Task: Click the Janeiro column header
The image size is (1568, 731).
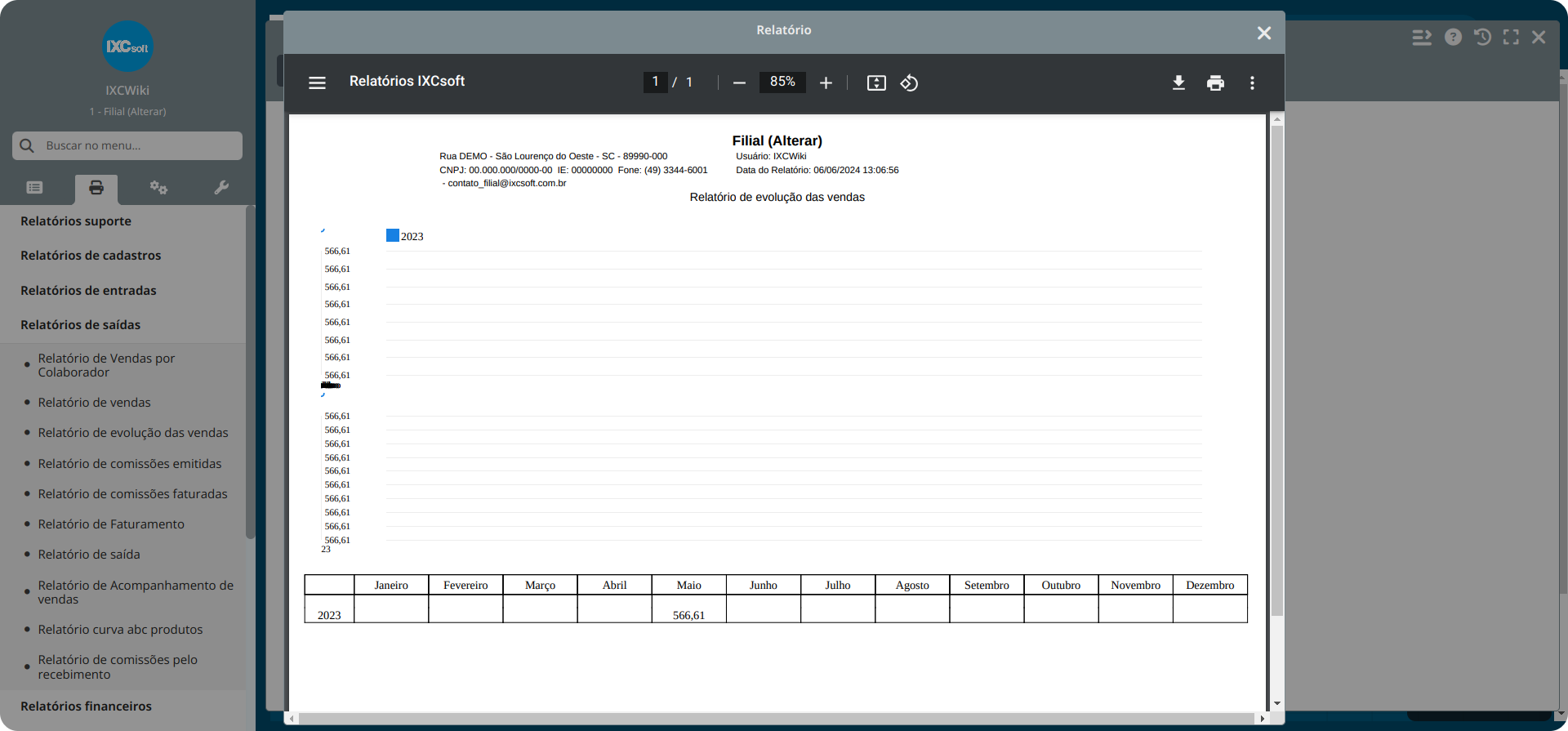Action: (391, 585)
